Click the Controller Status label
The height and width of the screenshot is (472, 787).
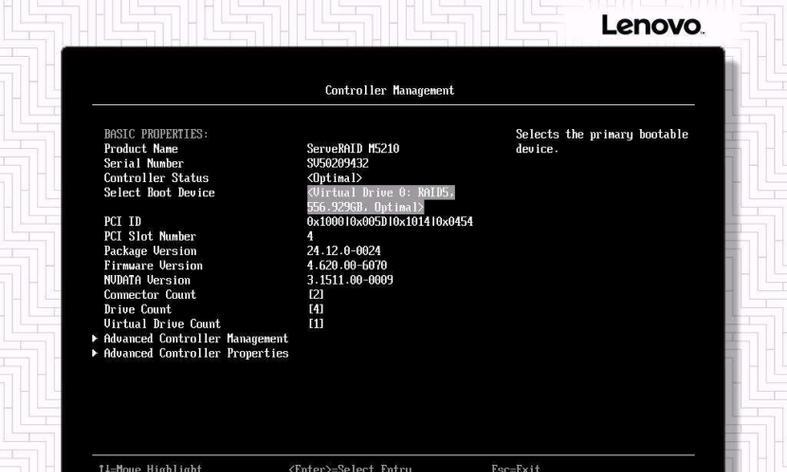point(156,178)
